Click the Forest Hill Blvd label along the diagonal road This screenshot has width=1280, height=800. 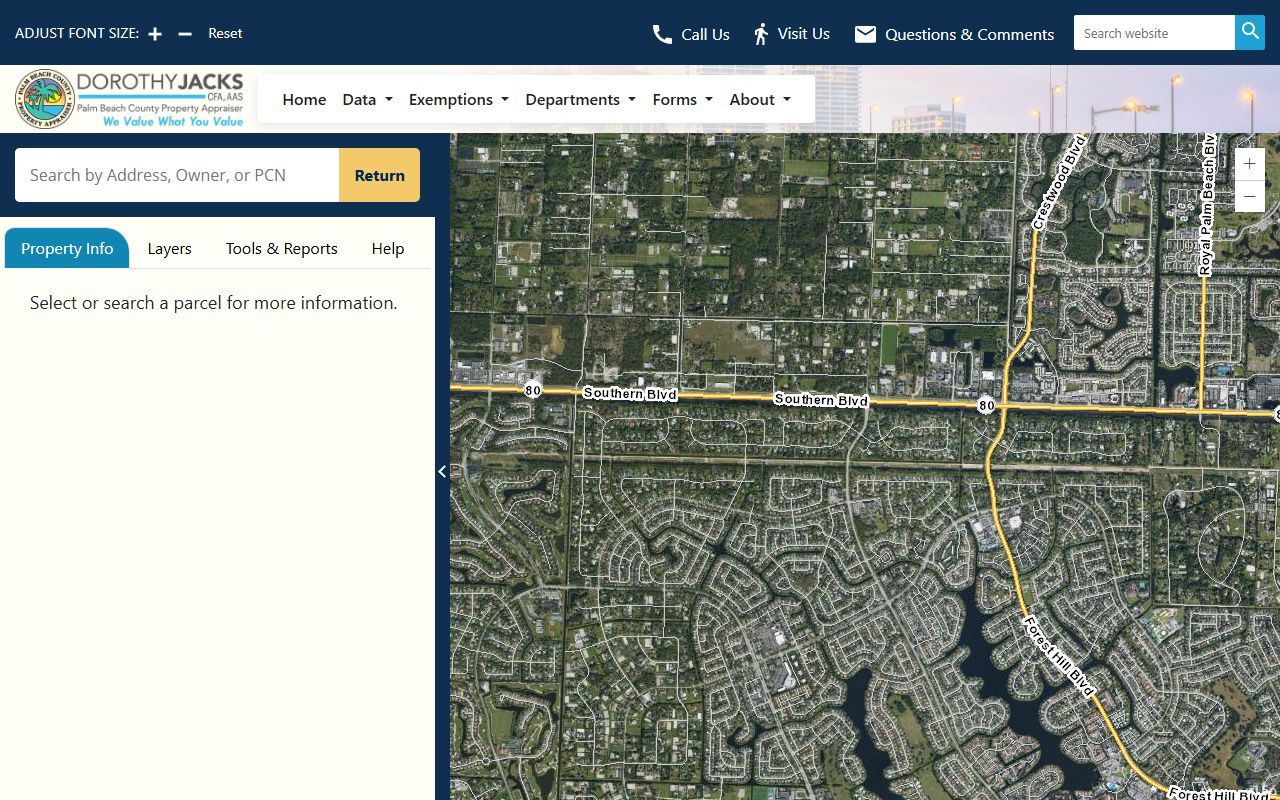(1058, 655)
